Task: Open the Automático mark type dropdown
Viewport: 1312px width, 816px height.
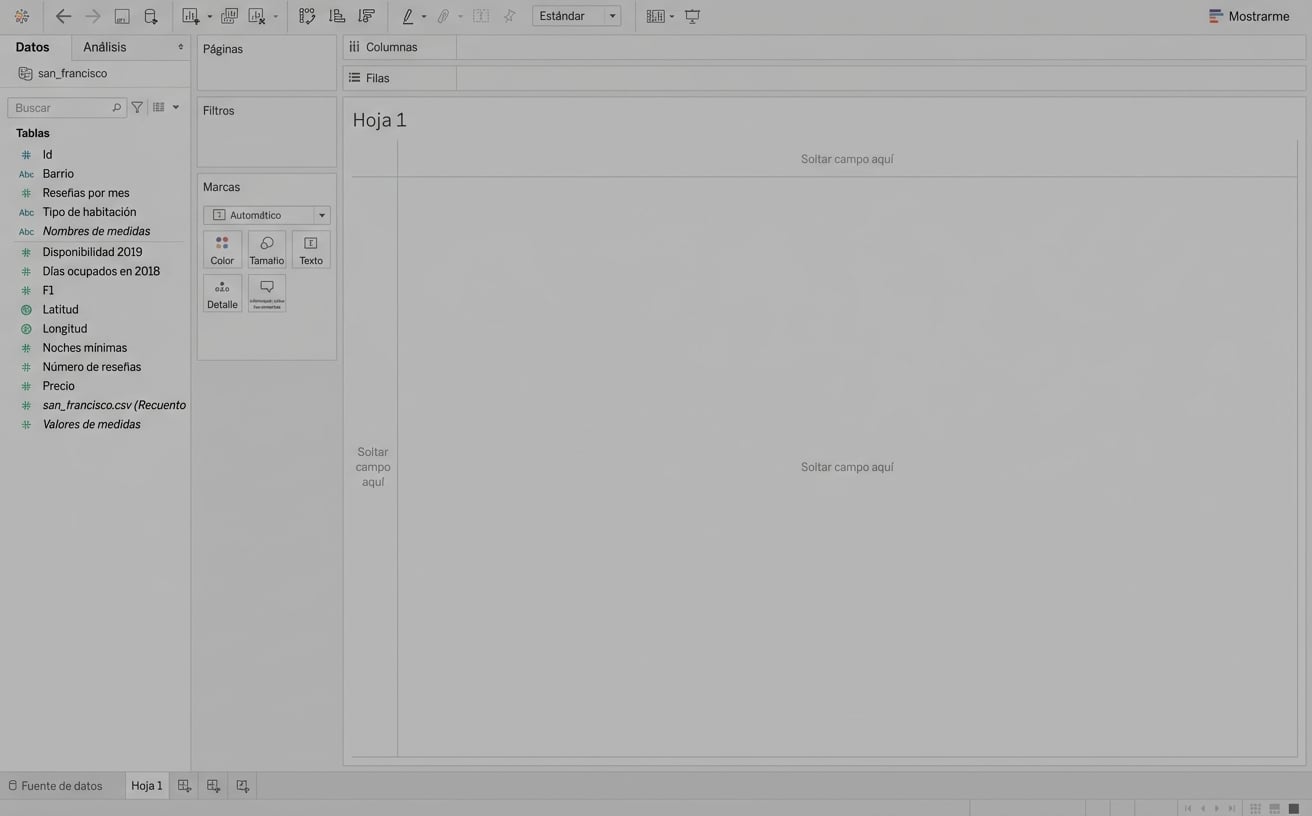Action: tap(322, 214)
